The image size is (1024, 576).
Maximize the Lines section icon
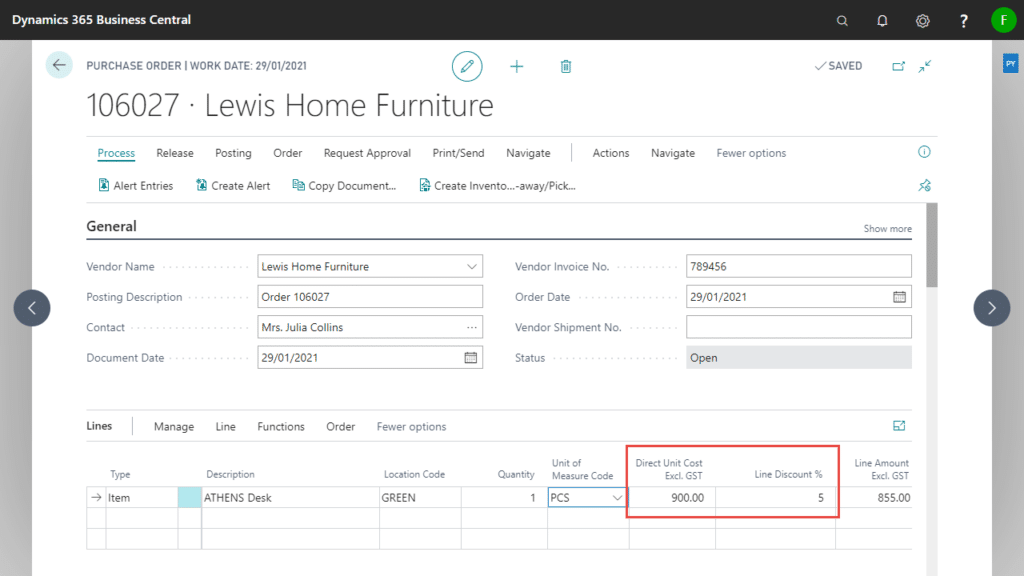point(899,426)
